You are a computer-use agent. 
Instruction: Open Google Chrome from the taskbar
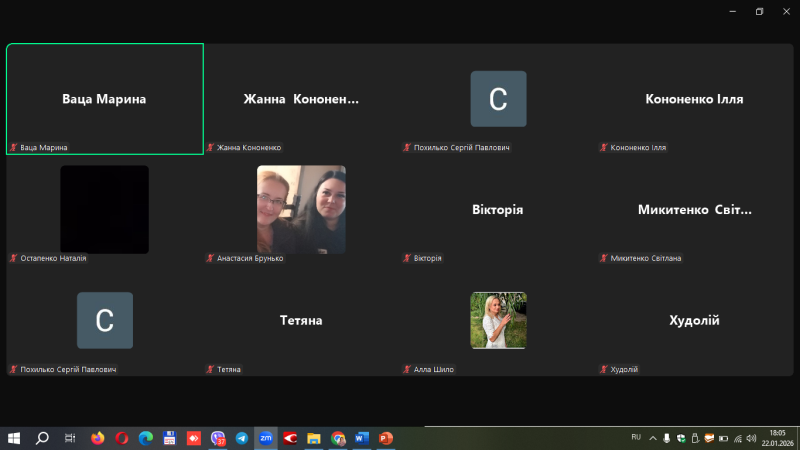click(338, 438)
